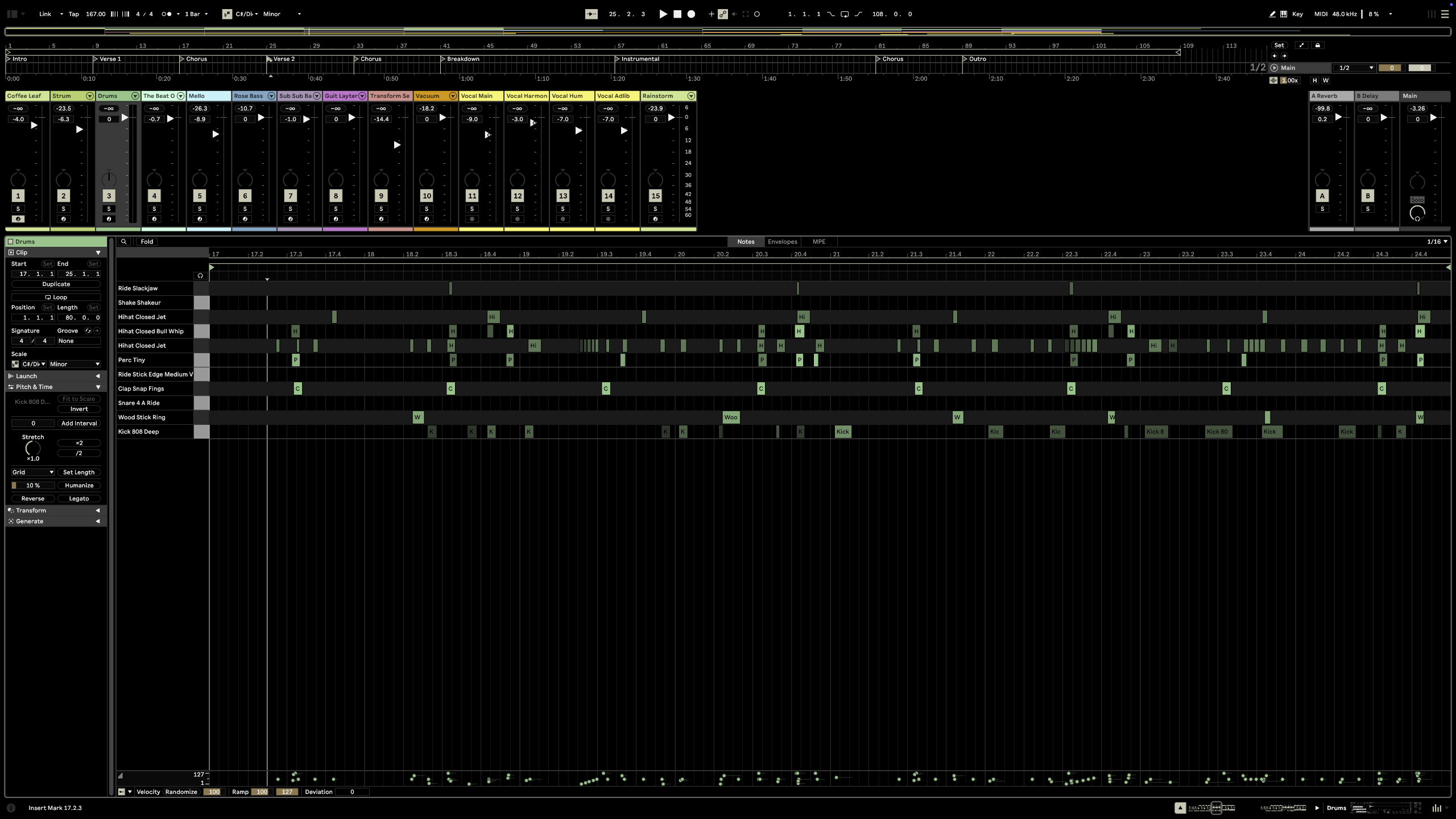1456x819 pixels.
Task: Click the tempo field showing 167.00
Action: click(x=96, y=14)
